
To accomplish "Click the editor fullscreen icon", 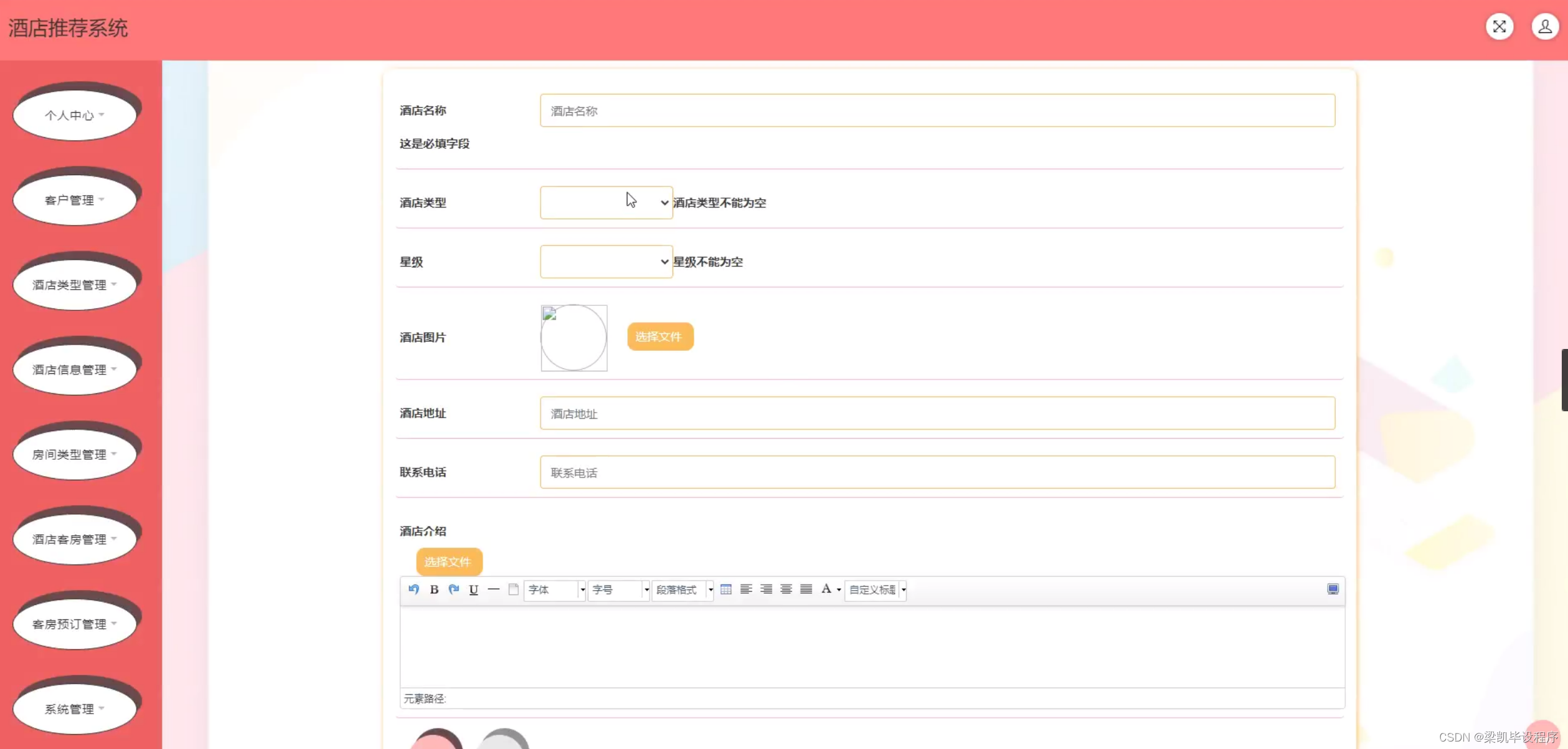I will [x=1333, y=589].
